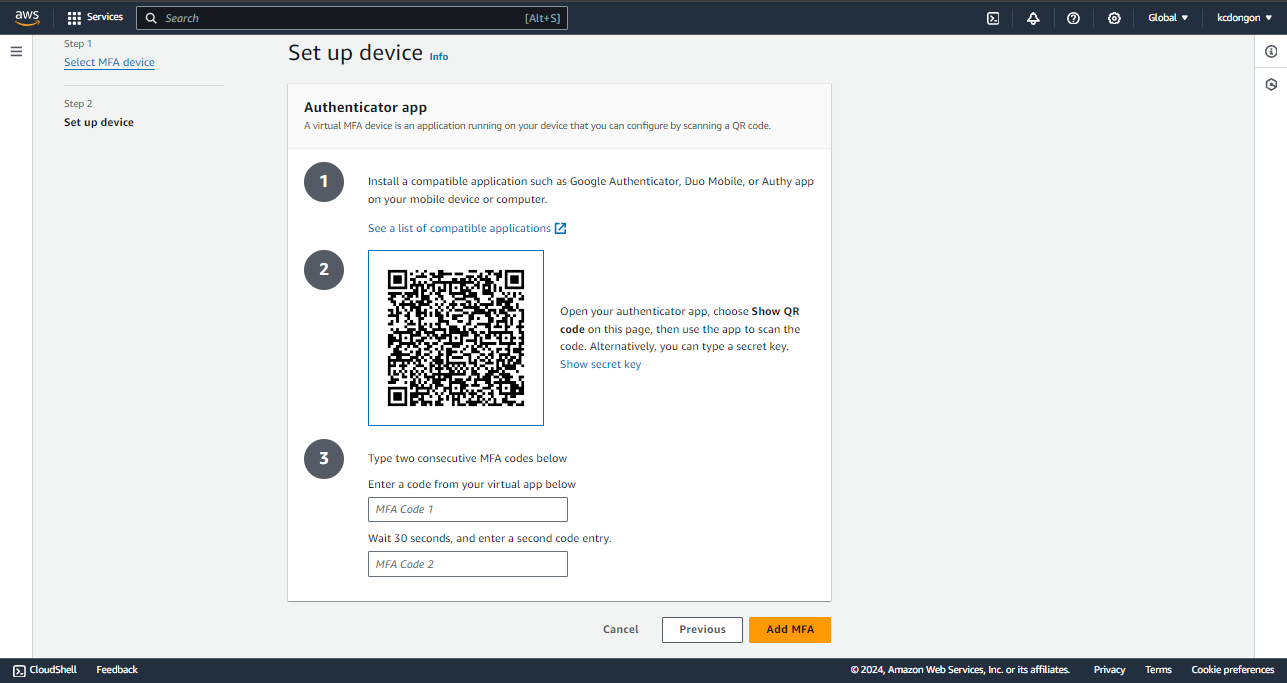Expand the Global region dropdown
Viewport: 1287px width, 683px height.
(x=1167, y=18)
